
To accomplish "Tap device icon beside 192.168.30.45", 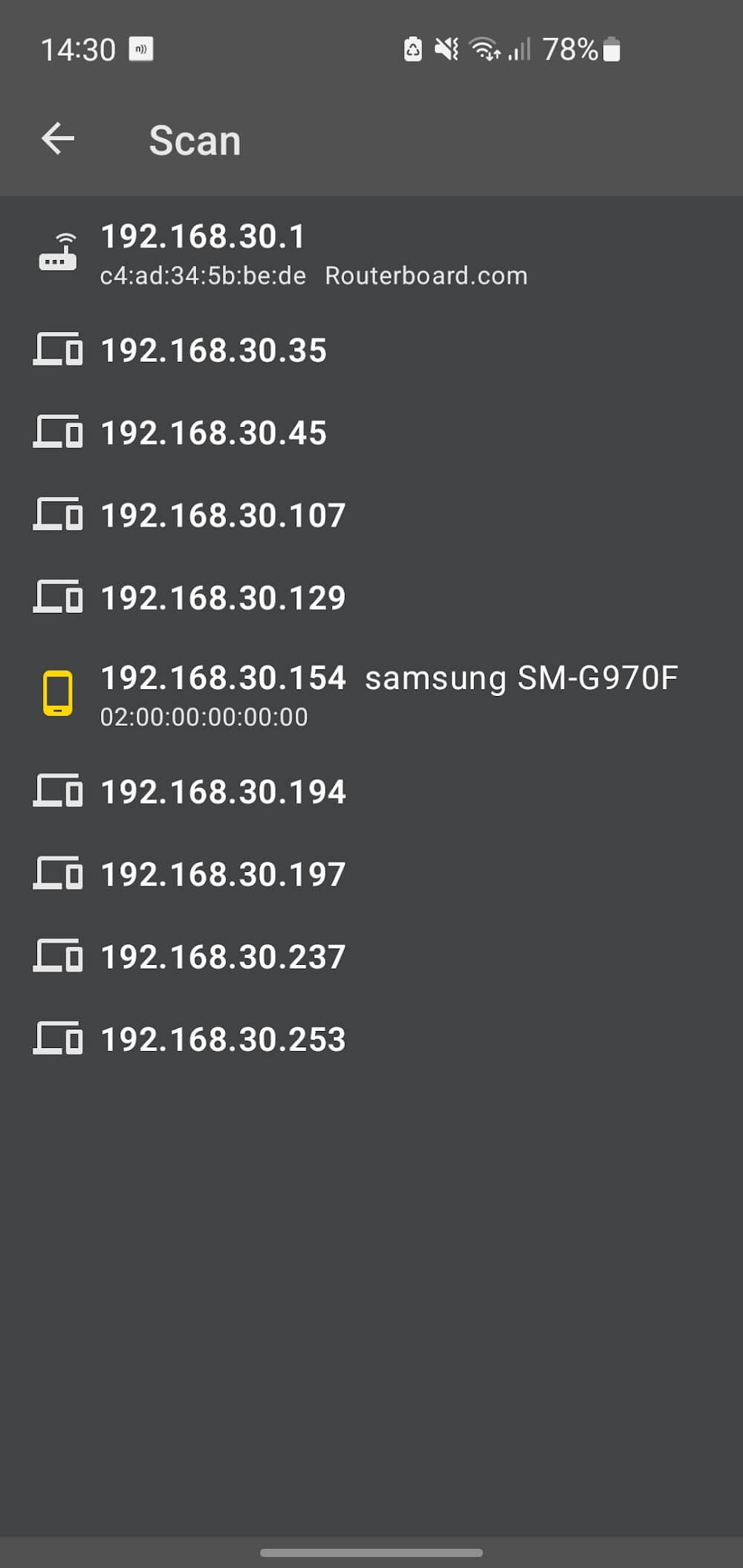I will coord(58,432).
